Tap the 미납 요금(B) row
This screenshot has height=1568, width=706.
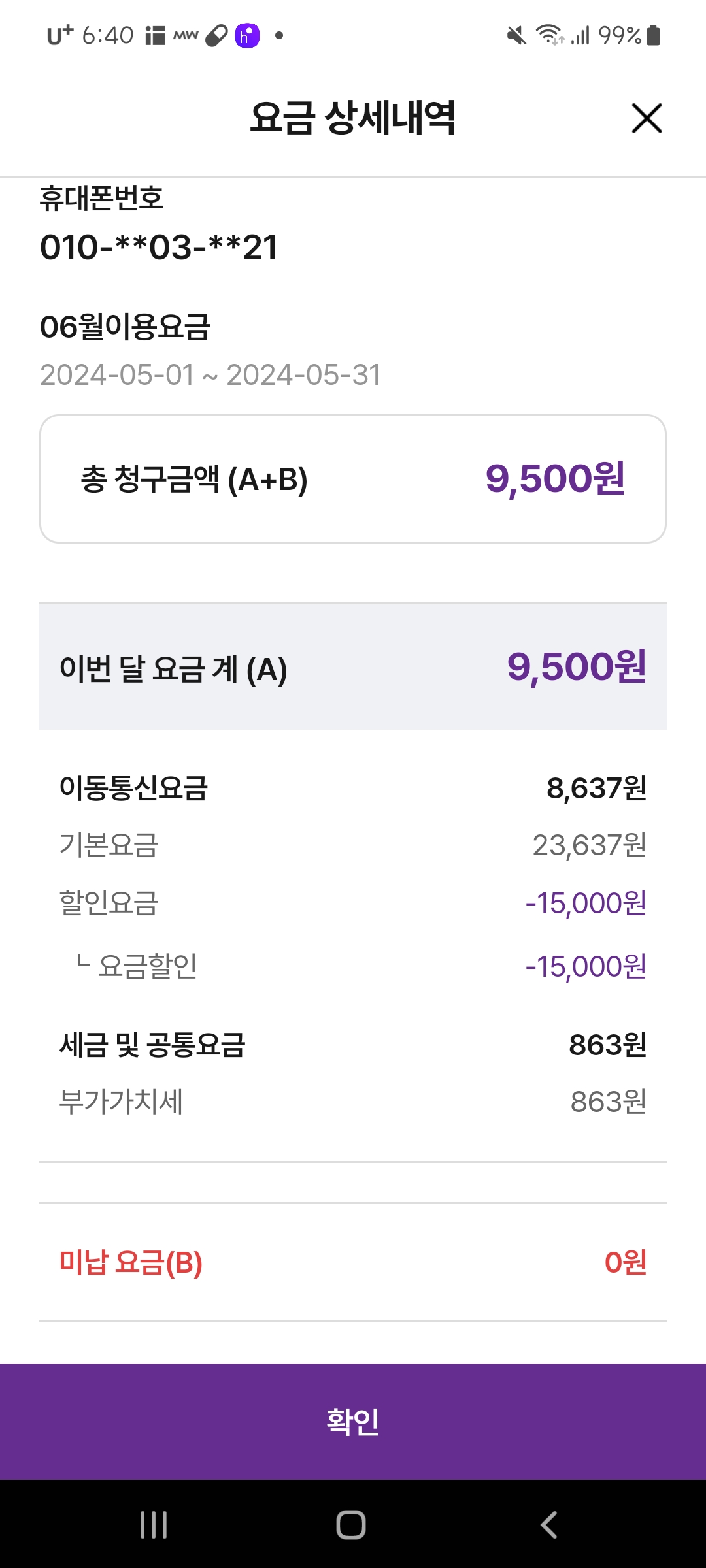pyautogui.click(x=353, y=1262)
